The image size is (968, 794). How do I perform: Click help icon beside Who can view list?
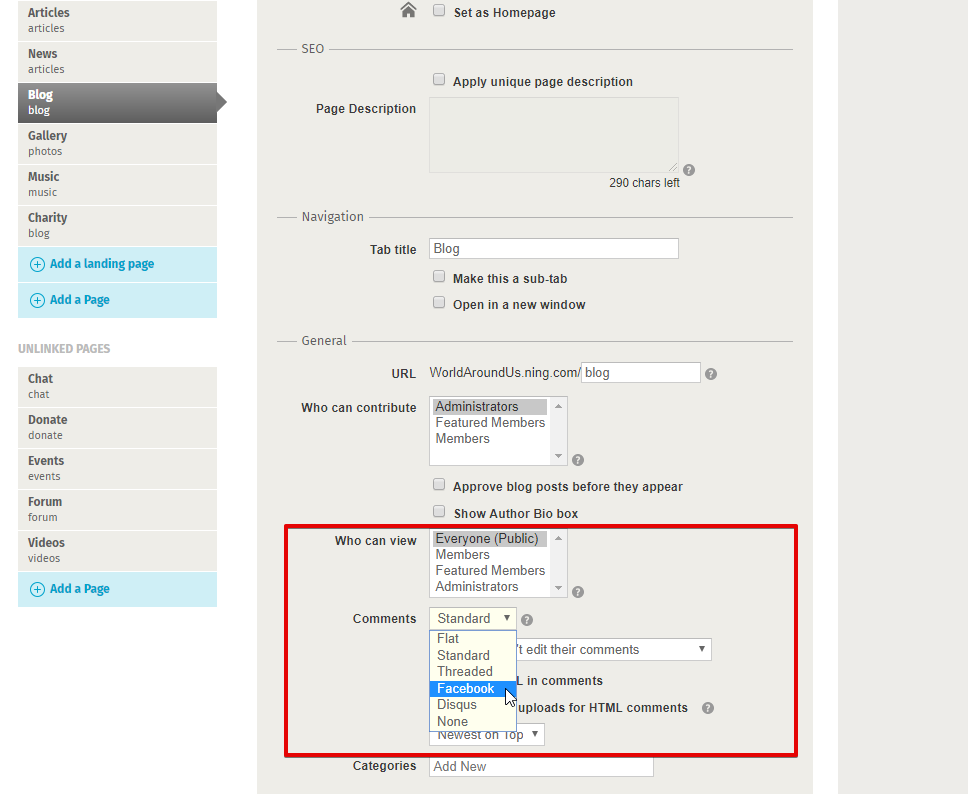(578, 592)
